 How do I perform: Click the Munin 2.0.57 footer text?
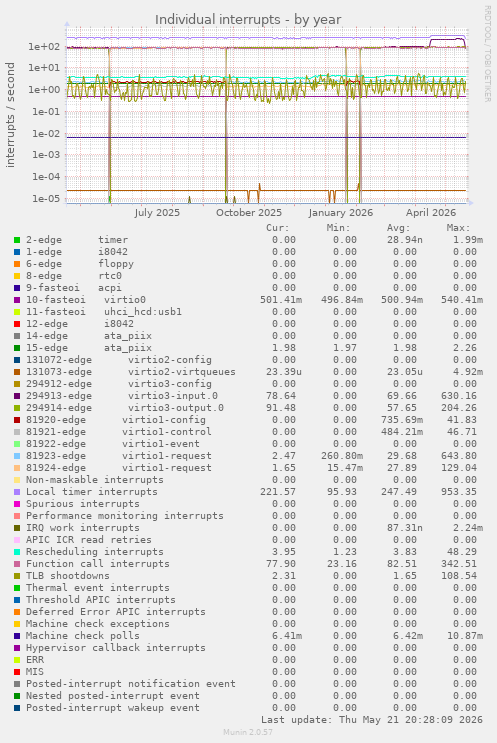pyautogui.click(x=248, y=732)
